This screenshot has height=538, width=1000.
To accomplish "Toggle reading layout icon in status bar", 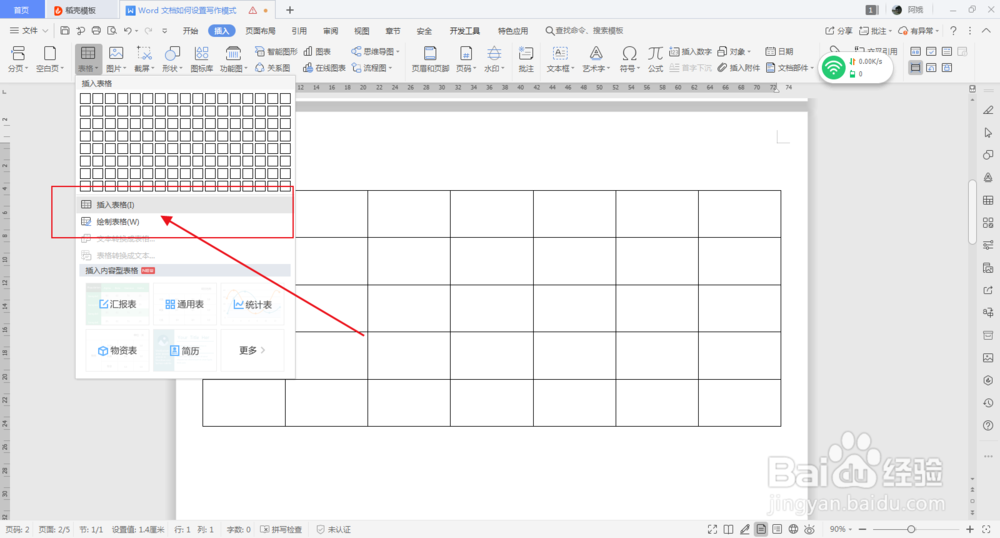I will (728, 529).
